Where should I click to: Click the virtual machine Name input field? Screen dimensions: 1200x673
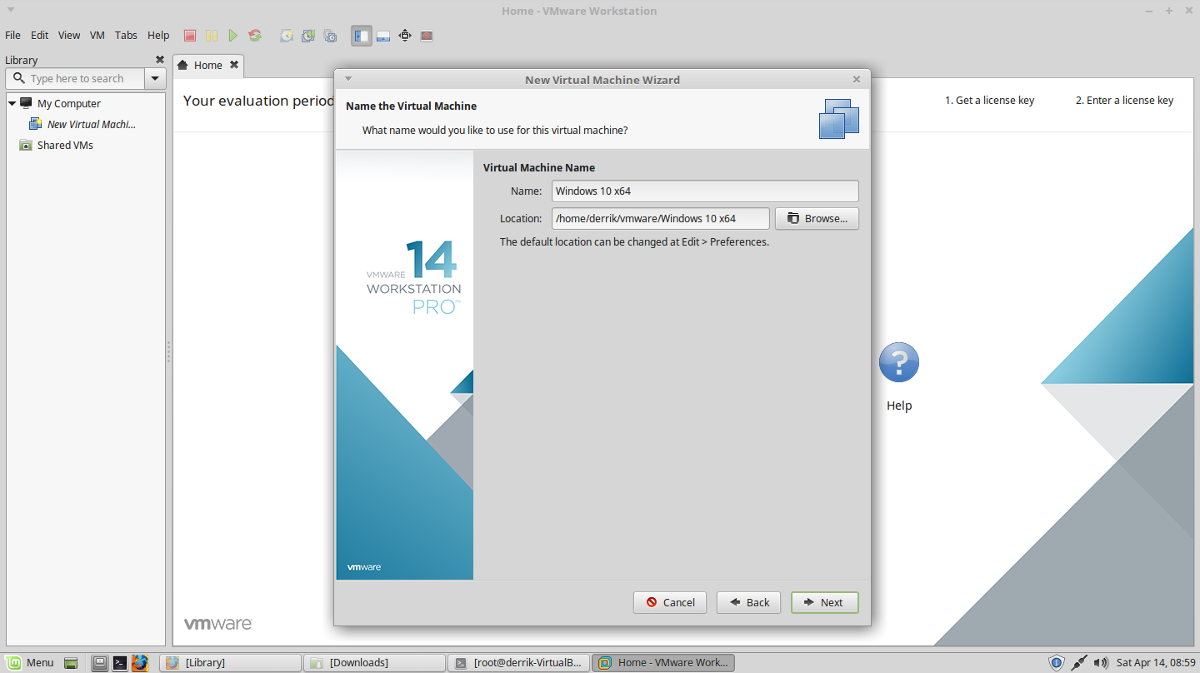click(x=704, y=191)
